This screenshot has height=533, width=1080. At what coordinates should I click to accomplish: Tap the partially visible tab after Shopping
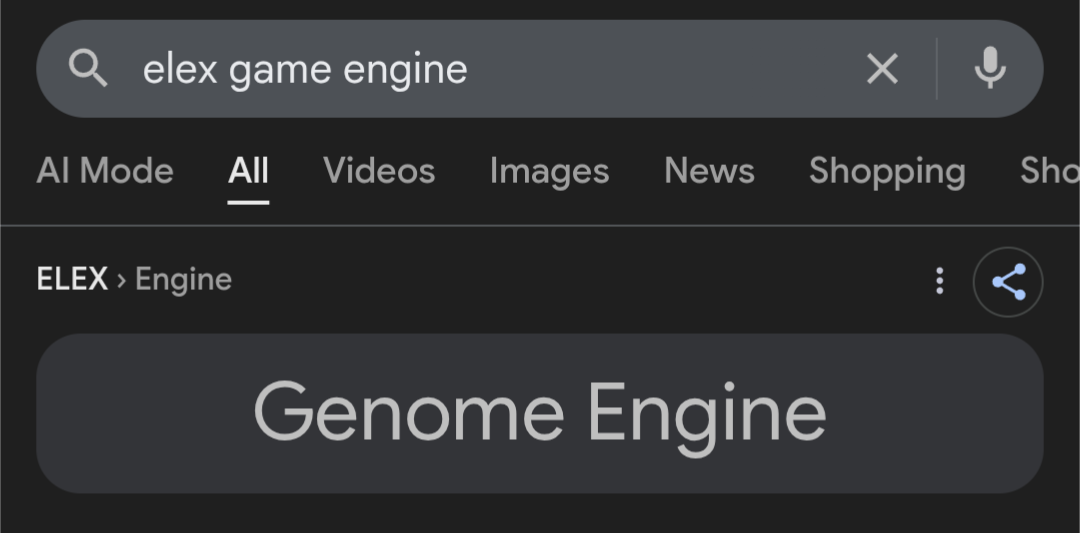(x=1049, y=171)
